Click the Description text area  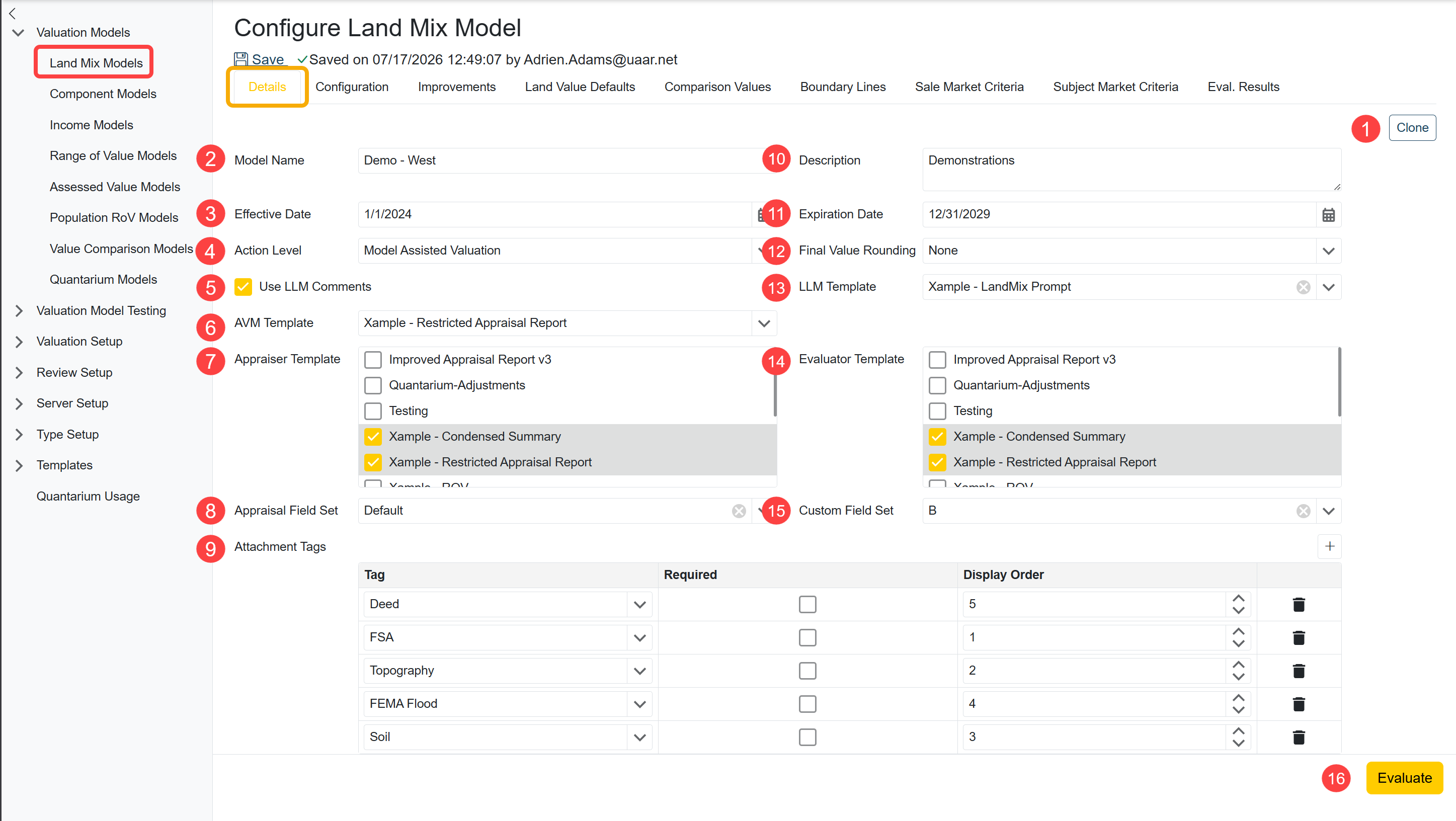tap(1131, 170)
